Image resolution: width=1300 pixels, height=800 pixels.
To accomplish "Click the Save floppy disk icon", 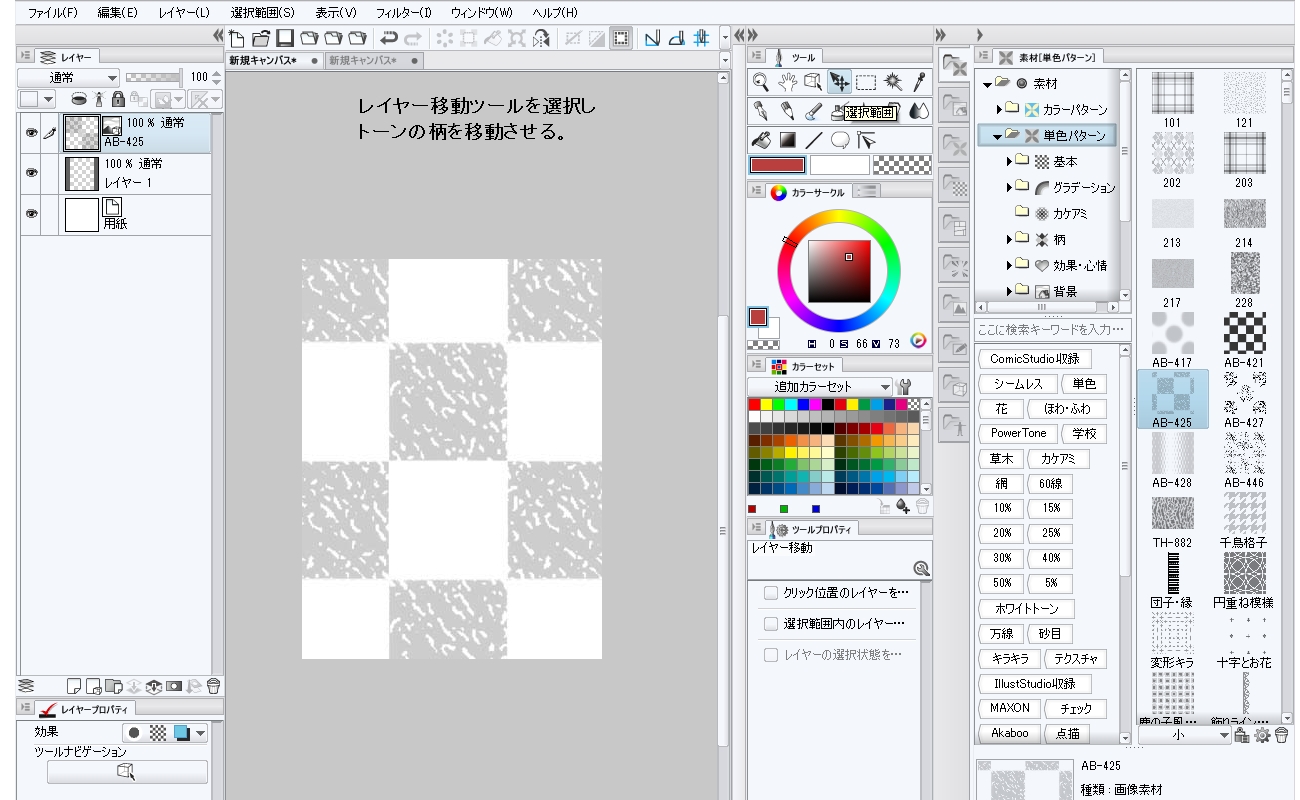I will point(284,39).
